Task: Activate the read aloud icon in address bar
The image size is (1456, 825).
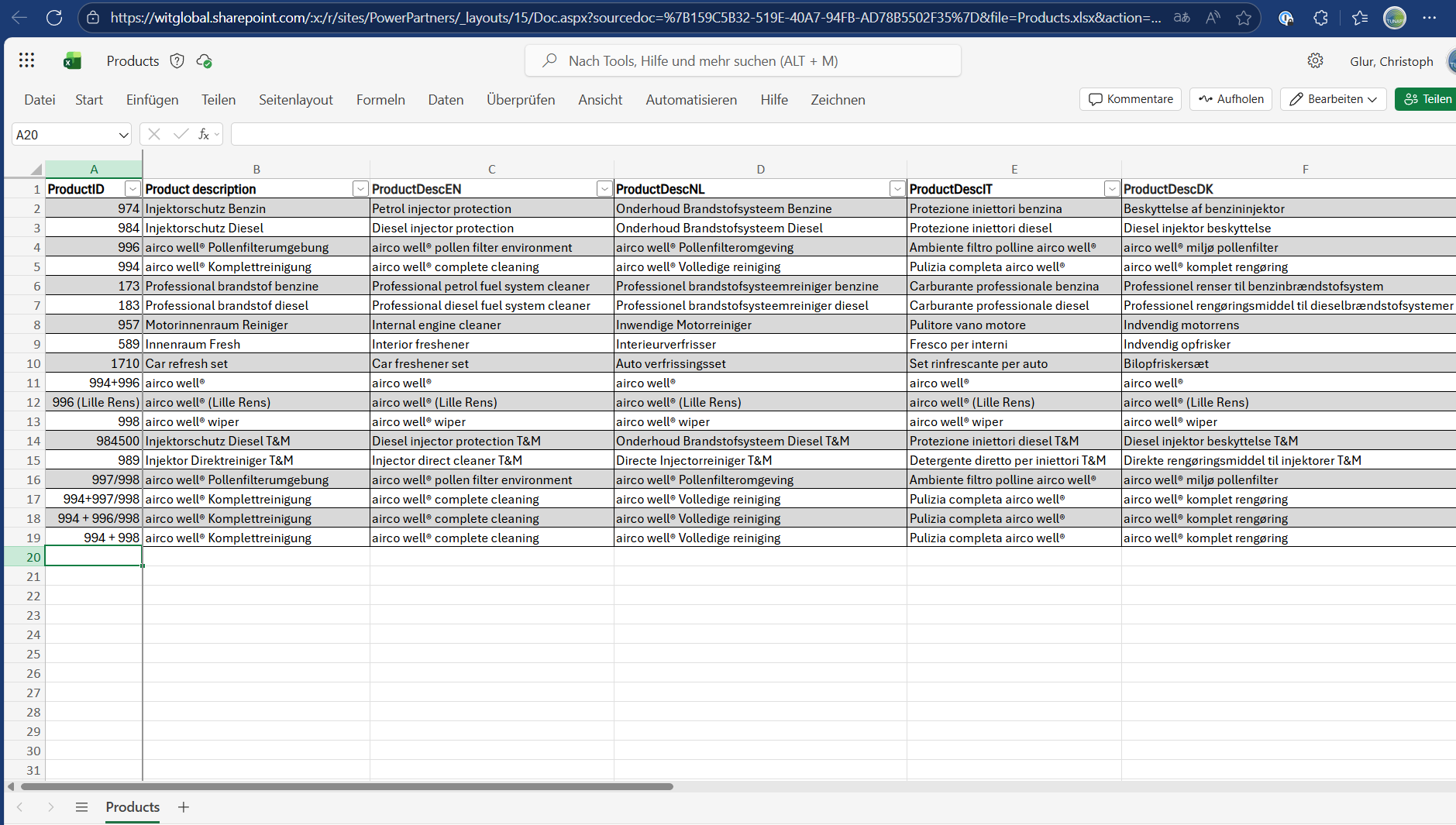Action: [x=1213, y=17]
